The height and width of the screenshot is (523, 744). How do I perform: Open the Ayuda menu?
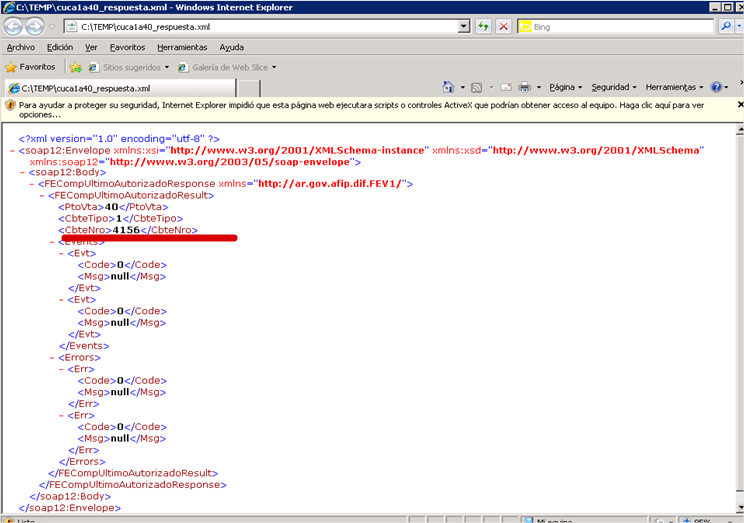232,47
